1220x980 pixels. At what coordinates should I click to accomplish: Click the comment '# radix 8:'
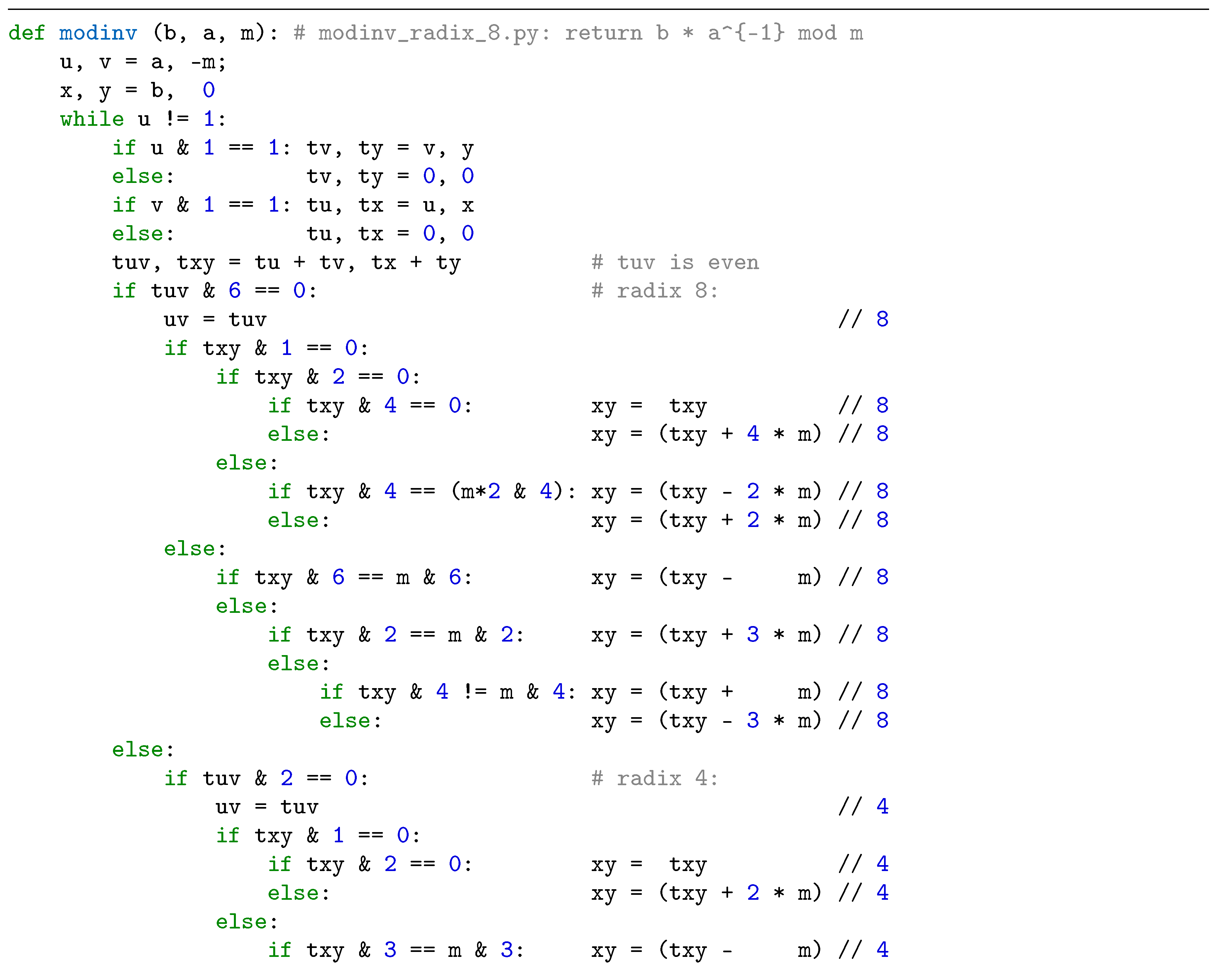point(655,291)
